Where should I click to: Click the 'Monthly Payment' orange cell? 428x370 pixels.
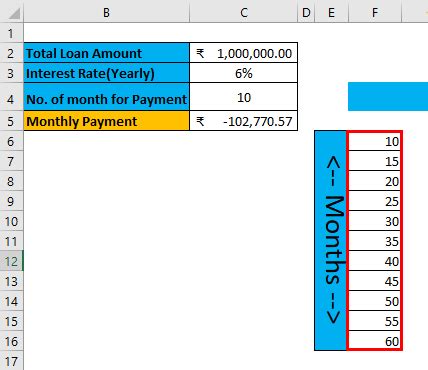tap(106, 121)
